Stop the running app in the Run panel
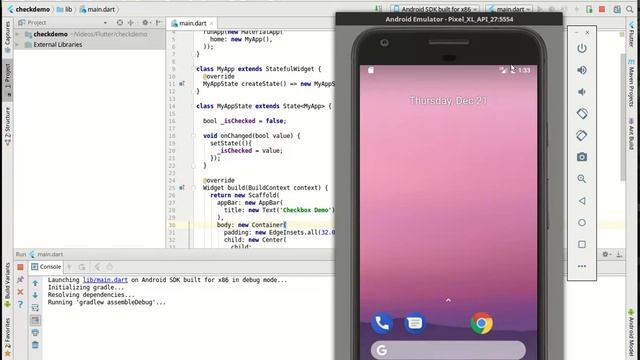 tap(20, 267)
